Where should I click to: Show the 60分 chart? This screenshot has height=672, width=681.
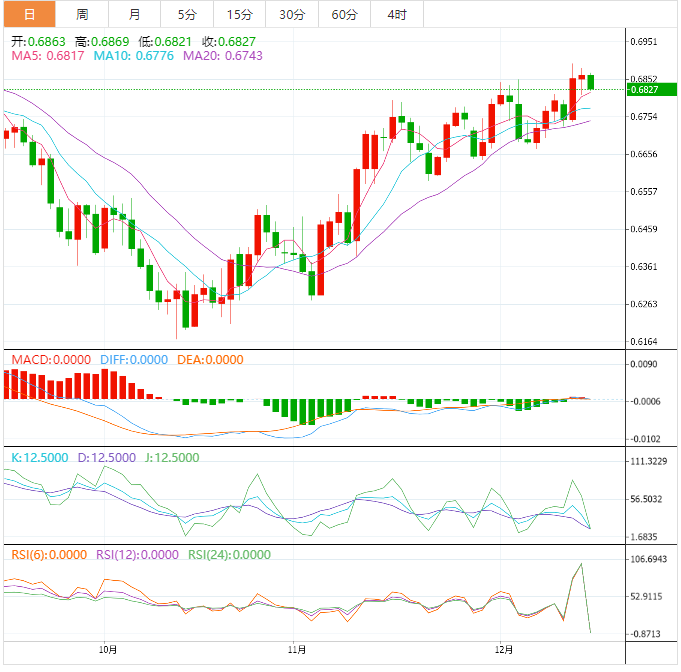(x=344, y=14)
